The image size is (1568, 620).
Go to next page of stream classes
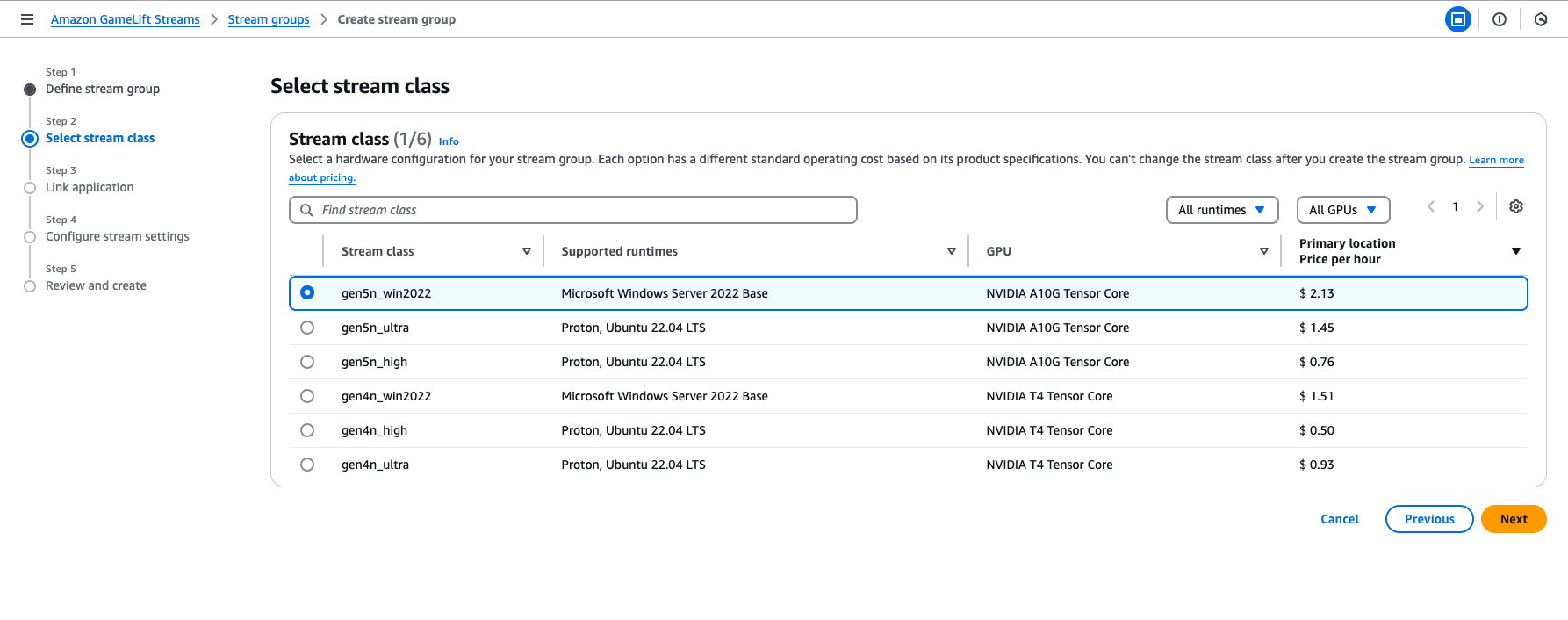tap(1480, 206)
